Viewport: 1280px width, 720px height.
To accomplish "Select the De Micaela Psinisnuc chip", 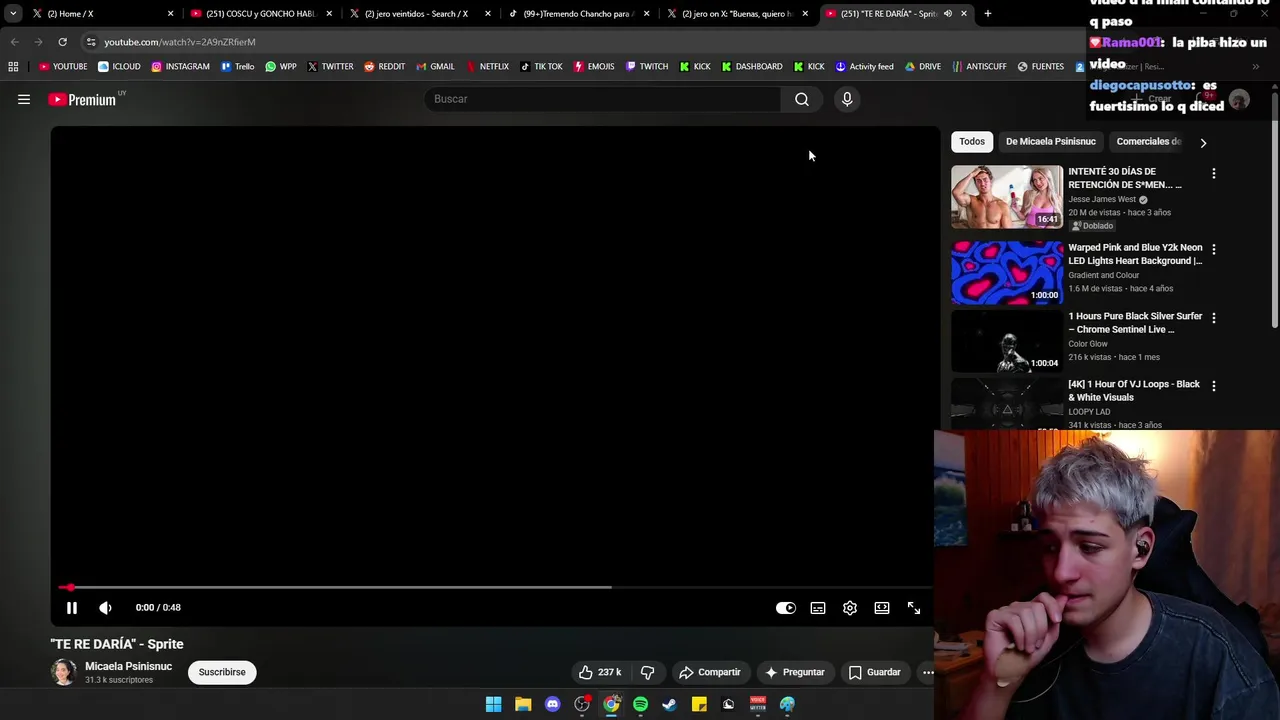I will [x=1050, y=141].
